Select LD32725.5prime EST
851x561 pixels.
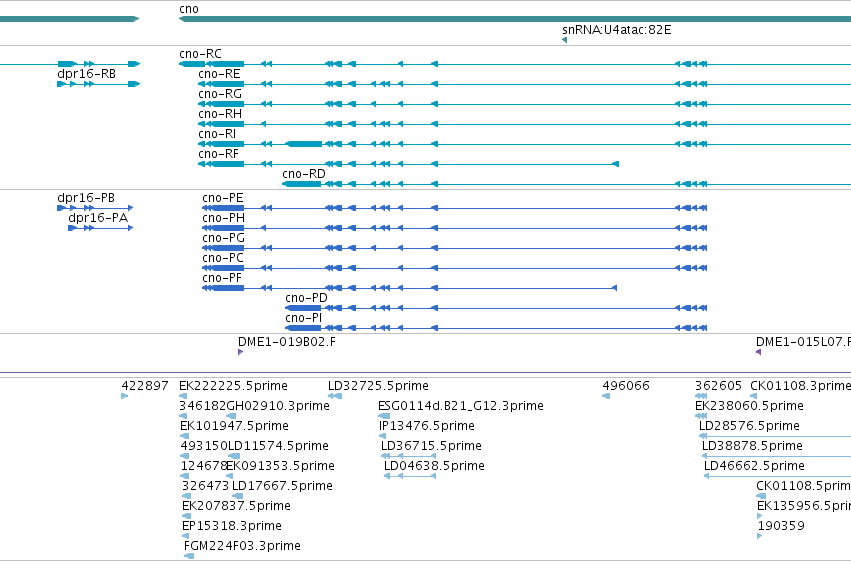378,386
